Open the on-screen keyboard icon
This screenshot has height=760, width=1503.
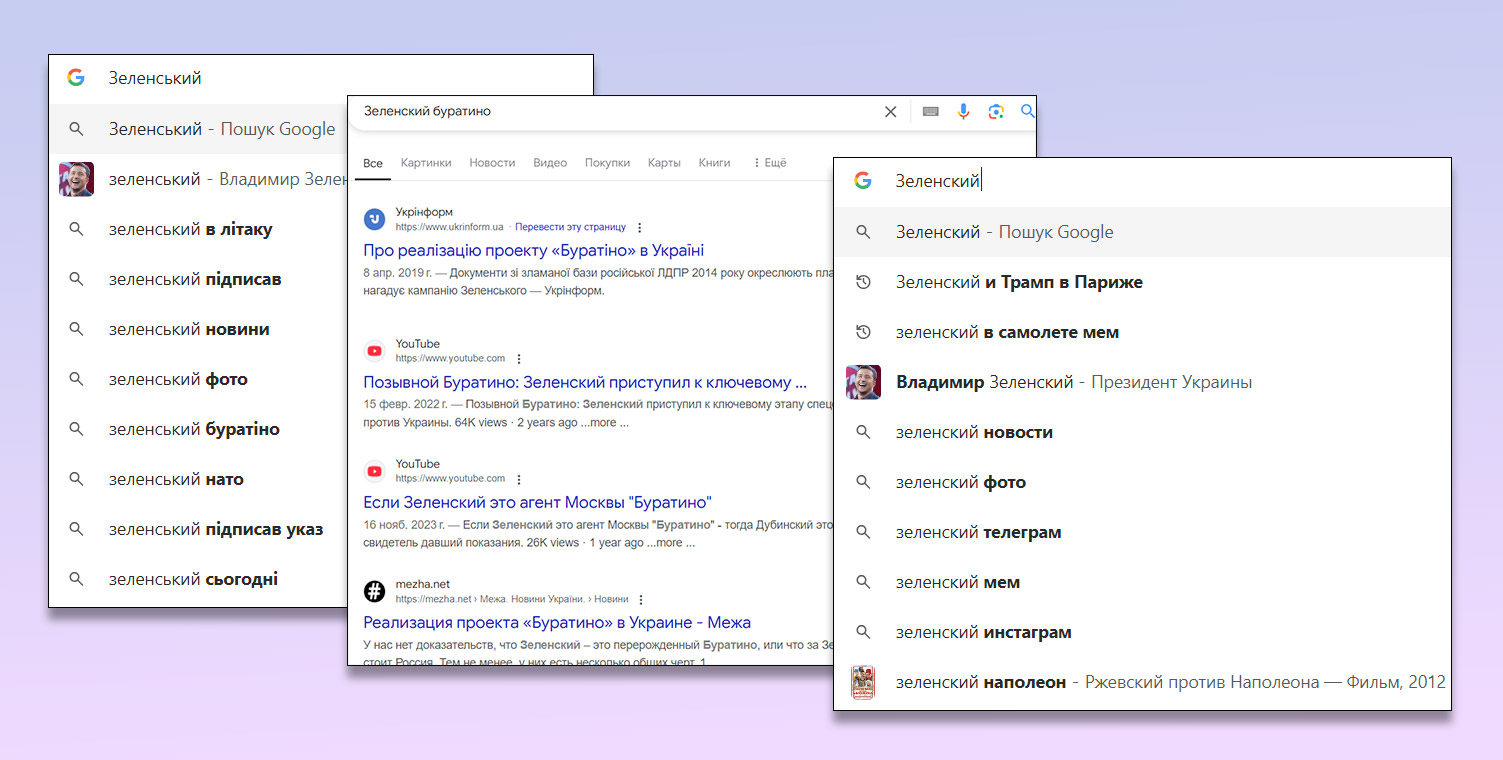(930, 112)
